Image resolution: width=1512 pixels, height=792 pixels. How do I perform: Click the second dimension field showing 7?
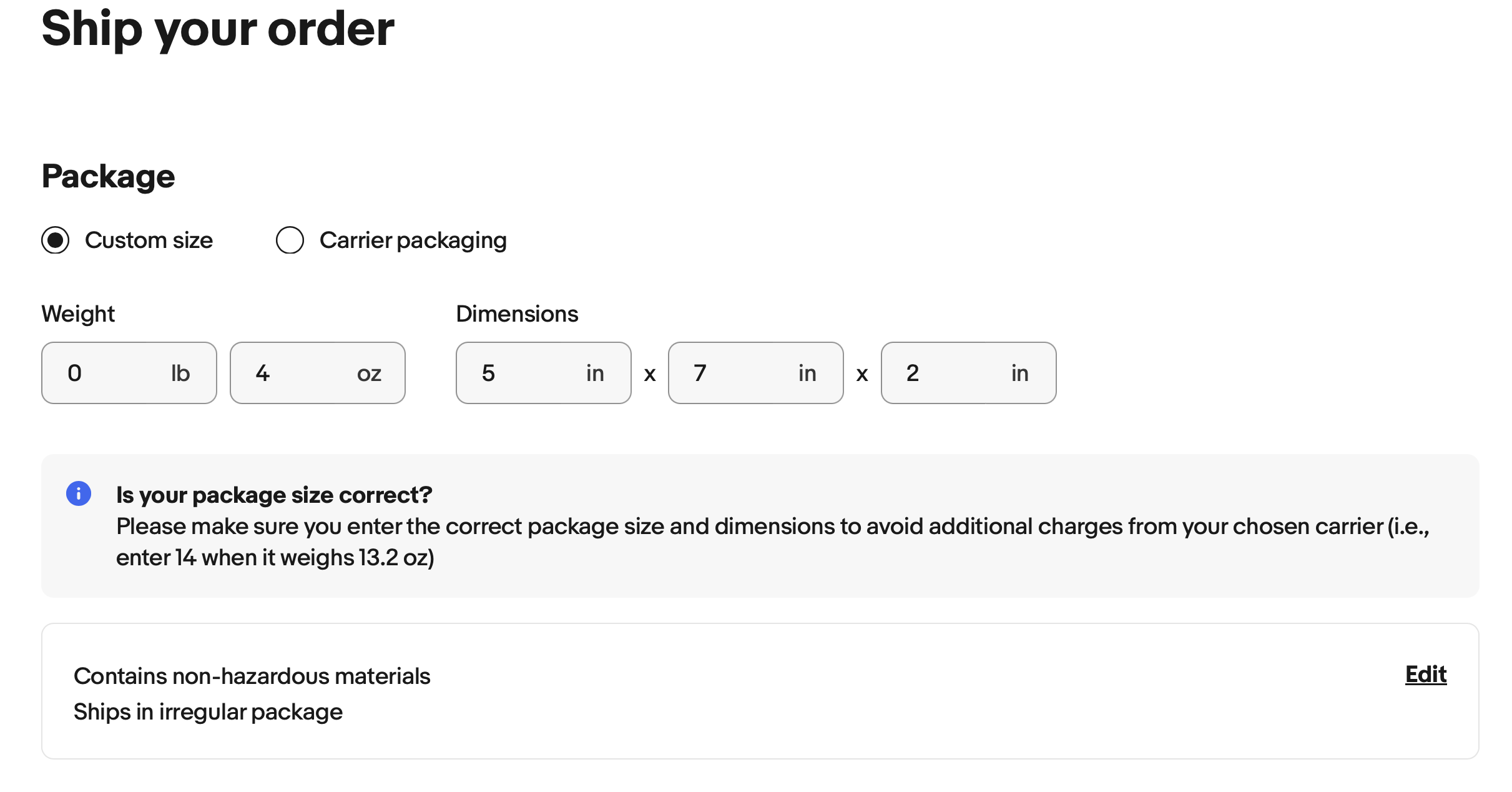pyautogui.click(x=756, y=373)
